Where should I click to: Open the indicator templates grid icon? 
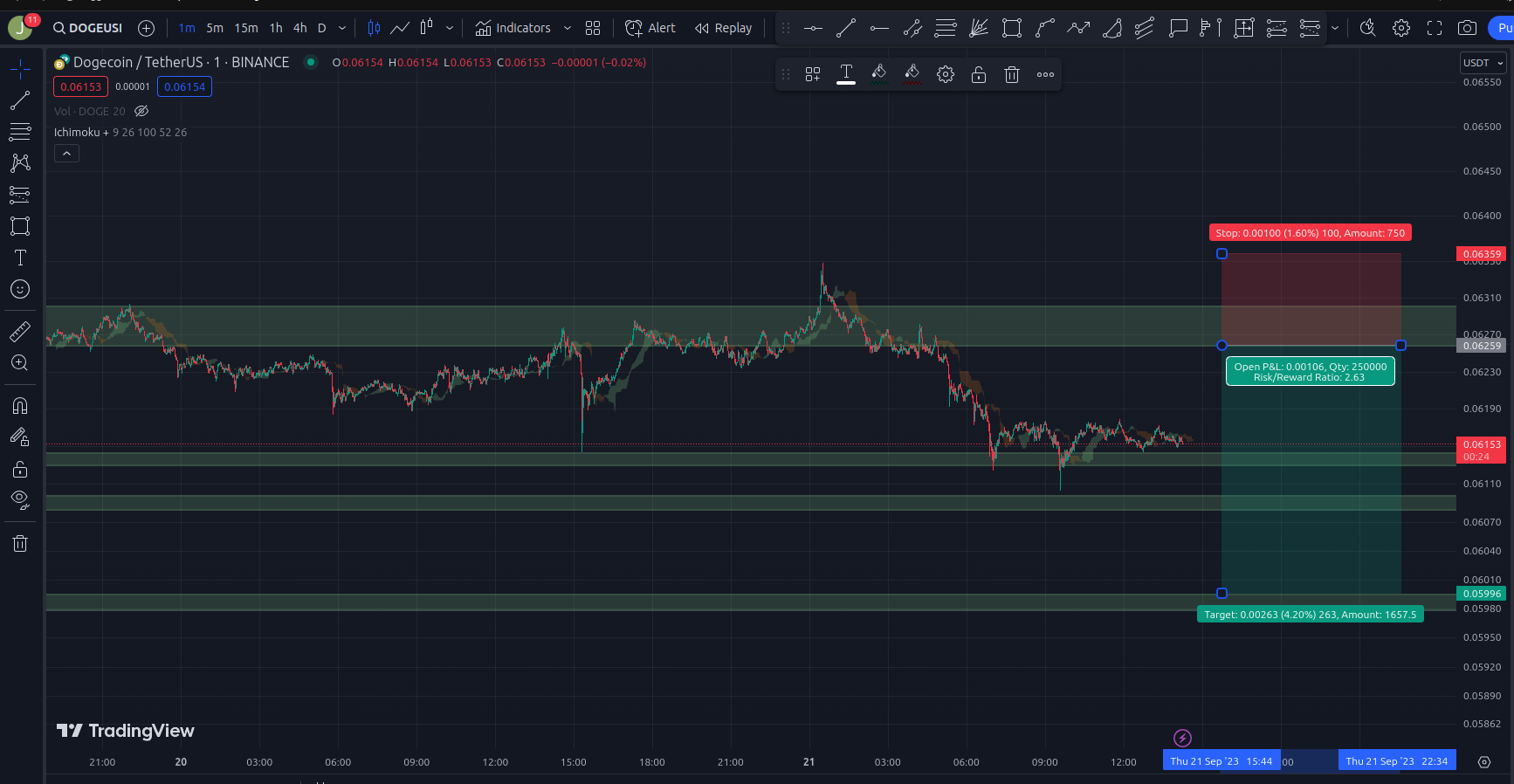(x=593, y=28)
